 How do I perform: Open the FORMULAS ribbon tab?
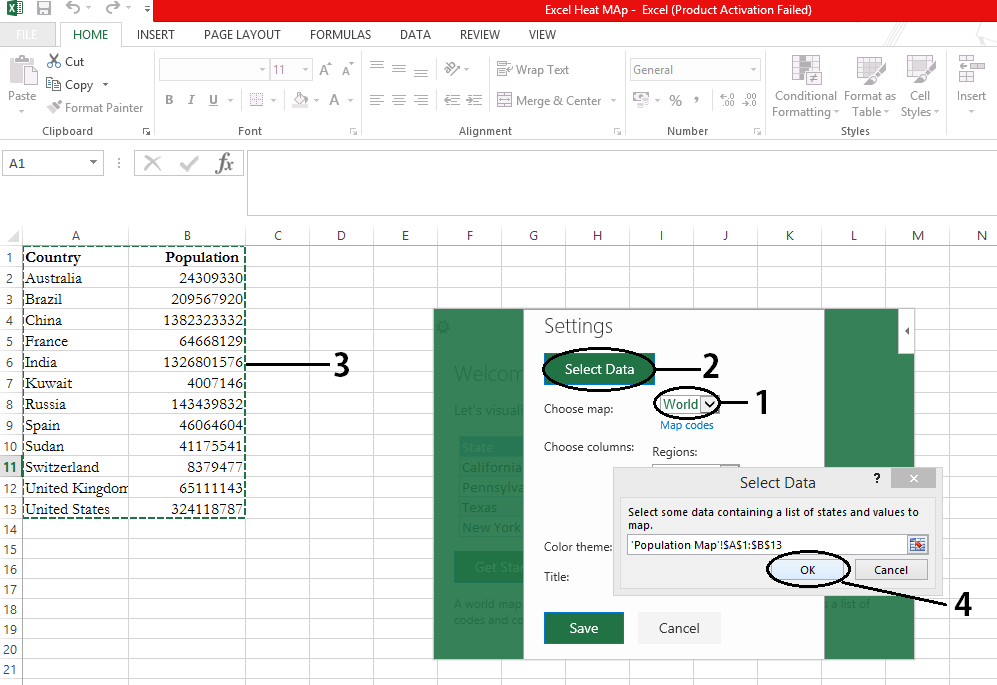coord(340,35)
